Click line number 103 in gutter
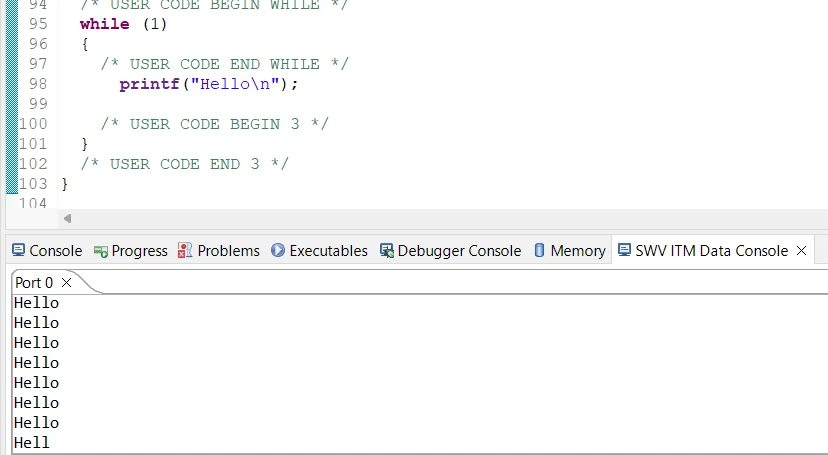 pyautogui.click(x=33, y=184)
